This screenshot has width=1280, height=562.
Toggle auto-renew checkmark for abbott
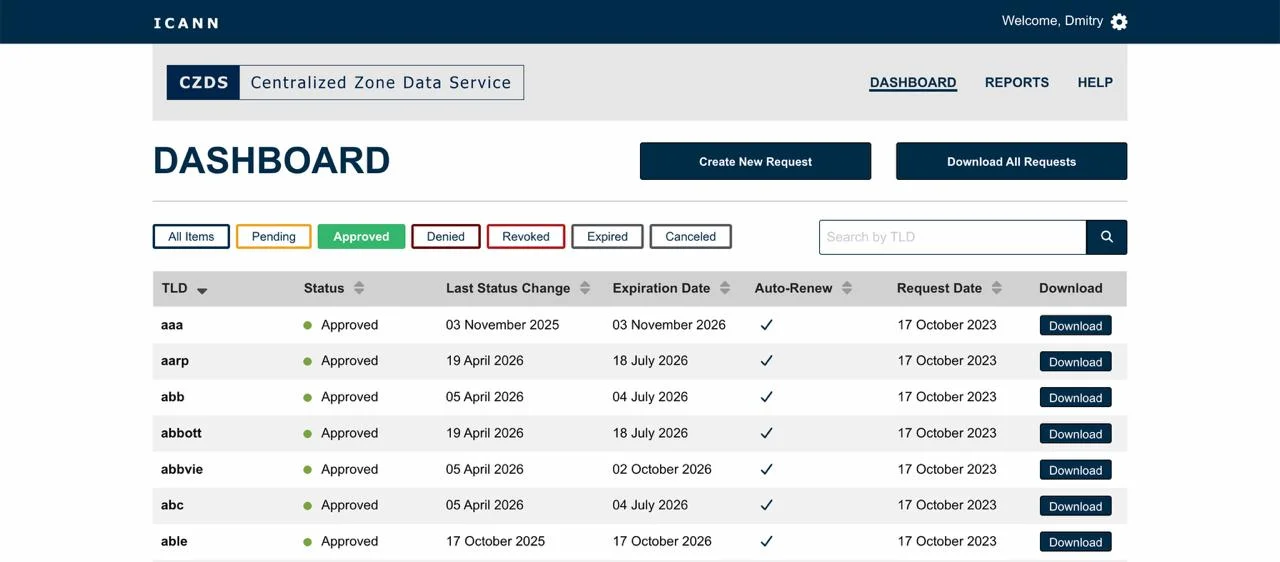click(767, 433)
